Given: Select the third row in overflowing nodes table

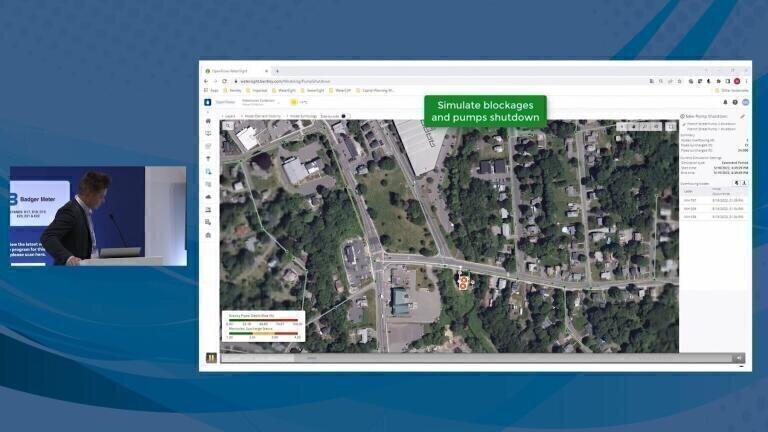Looking at the screenshot, I should (x=714, y=216).
